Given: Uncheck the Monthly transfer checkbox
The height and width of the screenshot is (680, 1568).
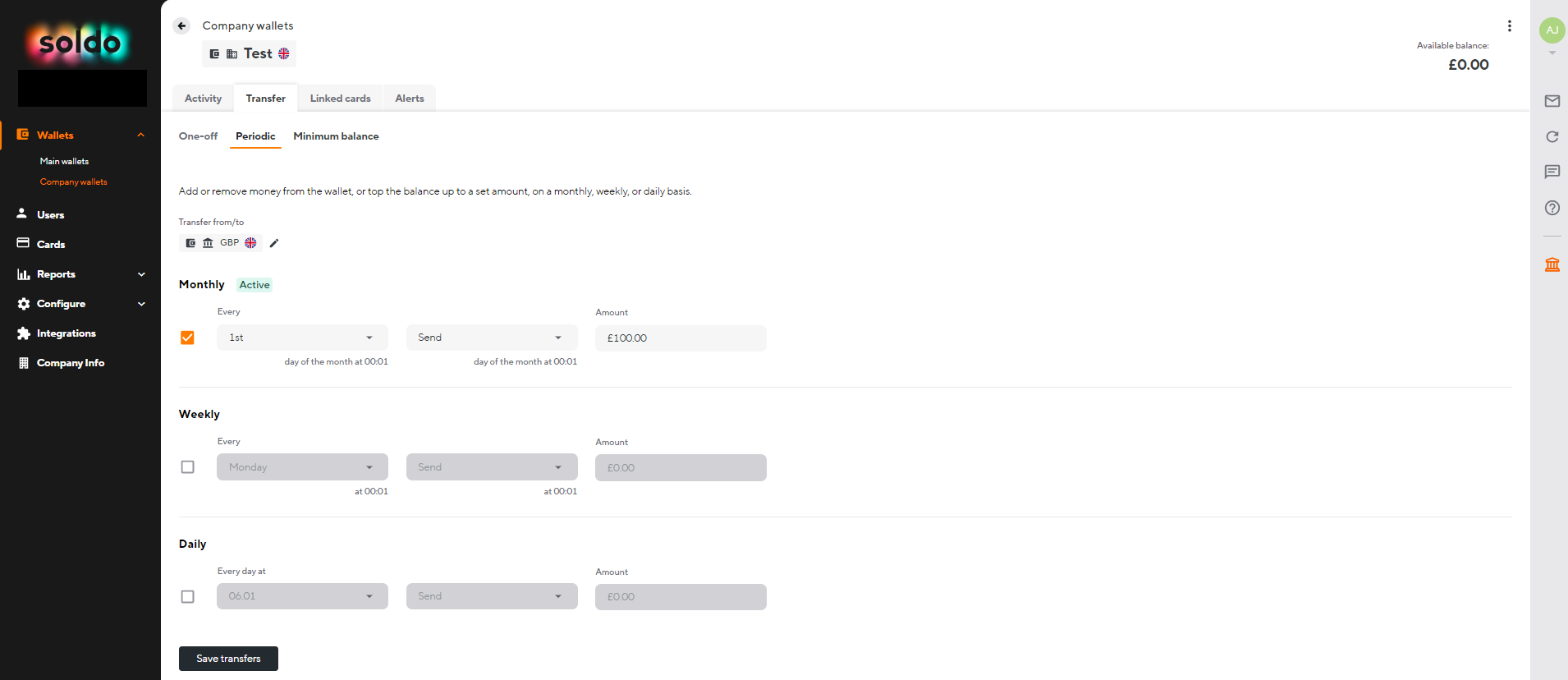Looking at the screenshot, I should click(187, 338).
